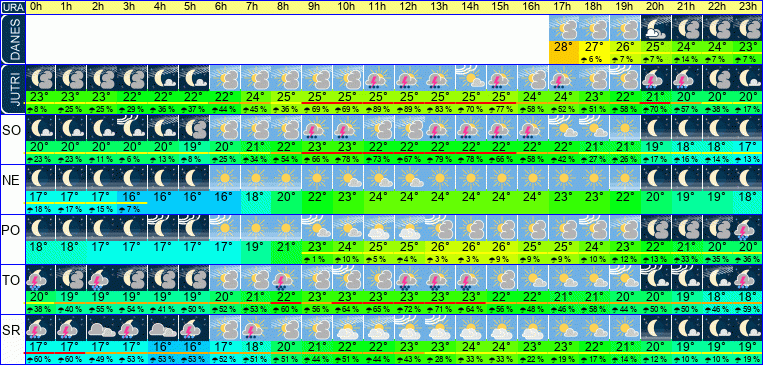Click the orange 28° cell for DANES
This screenshot has height=365, width=763.
(564, 47)
